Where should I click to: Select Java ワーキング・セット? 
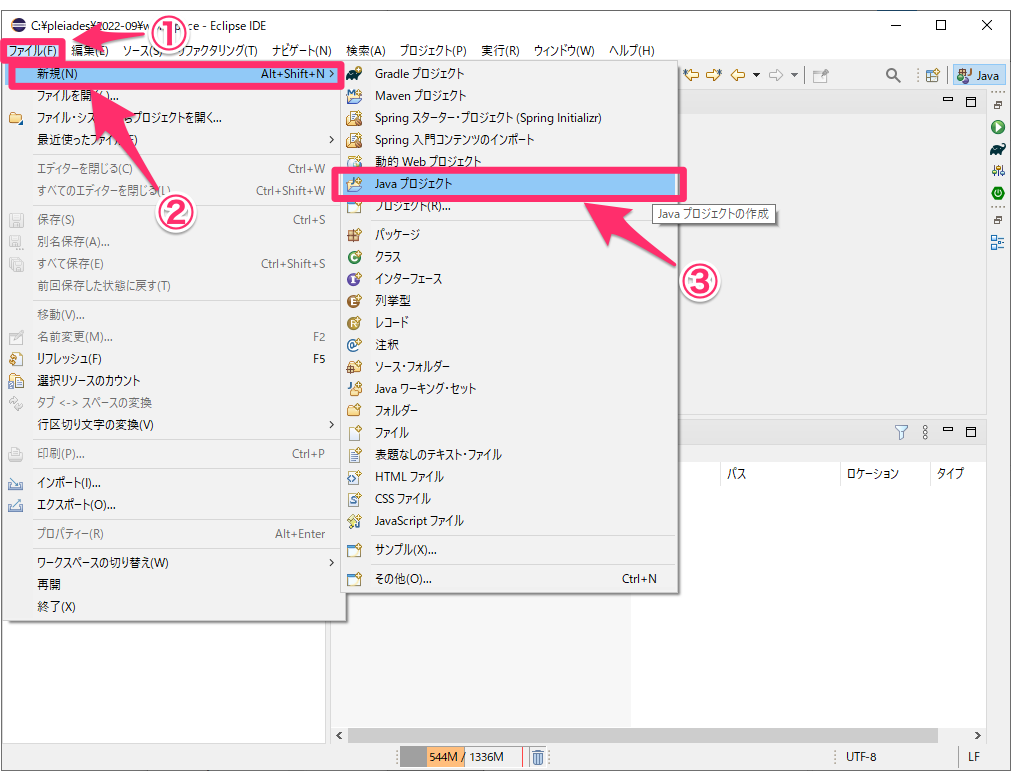point(509,389)
